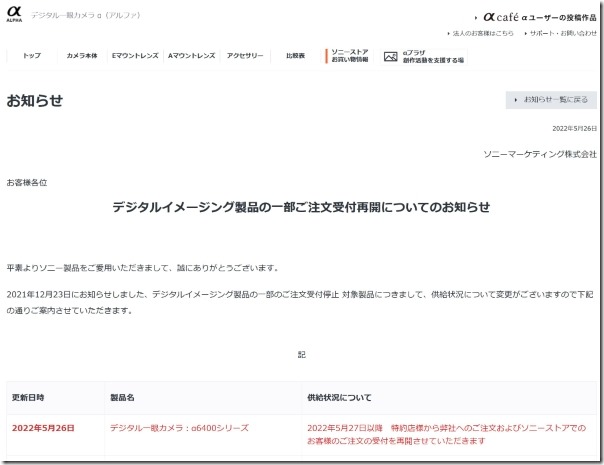Viewport: 604px width, 465px height.
Task: Click the お客様各位 text
Action: click(27, 183)
